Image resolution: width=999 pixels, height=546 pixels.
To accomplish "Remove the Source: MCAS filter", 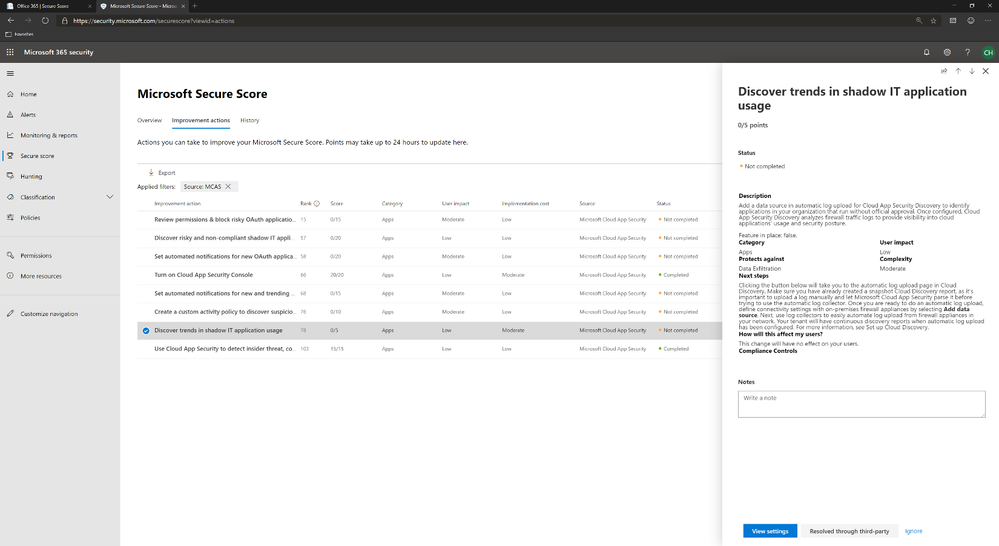I will (x=228, y=187).
